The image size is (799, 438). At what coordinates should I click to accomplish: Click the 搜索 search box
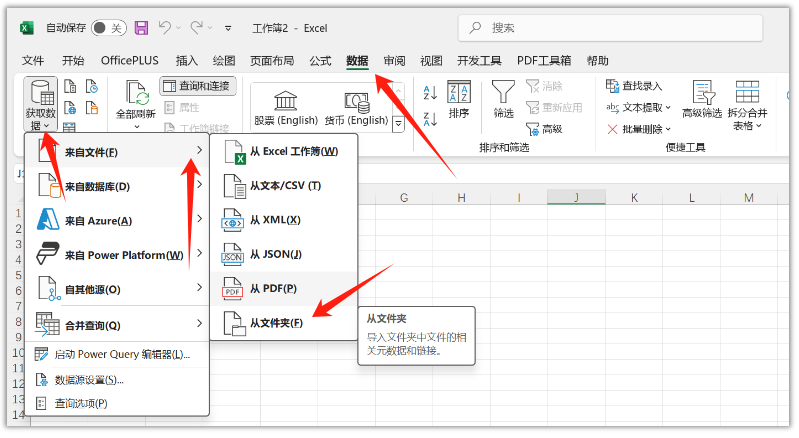[x=610, y=28]
